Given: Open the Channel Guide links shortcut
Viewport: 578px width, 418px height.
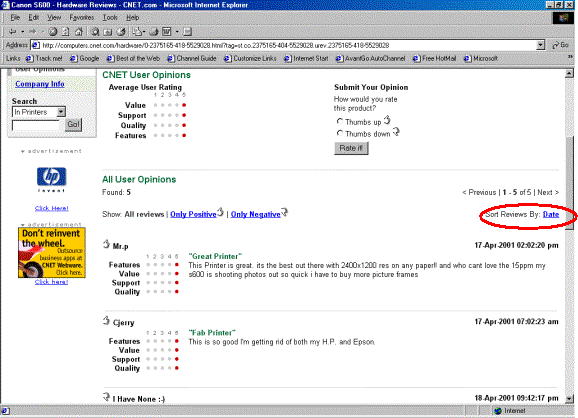Looking at the screenshot, I should click(x=192, y=58).
